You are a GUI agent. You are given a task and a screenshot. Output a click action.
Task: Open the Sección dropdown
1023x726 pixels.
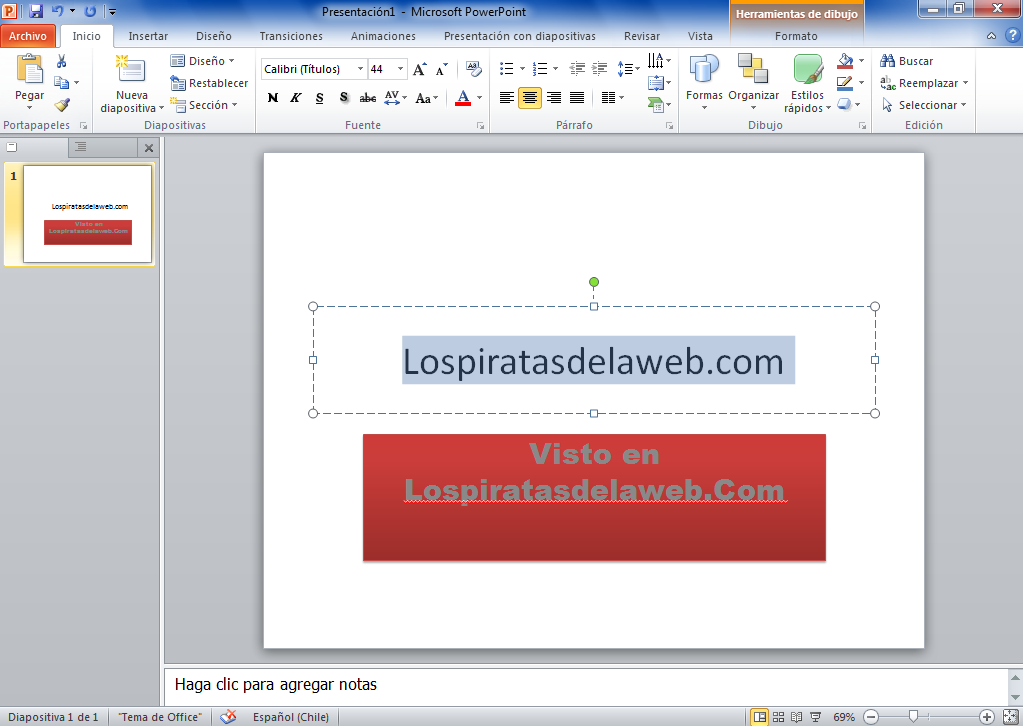pyautogui.click(x=204, y=104)
